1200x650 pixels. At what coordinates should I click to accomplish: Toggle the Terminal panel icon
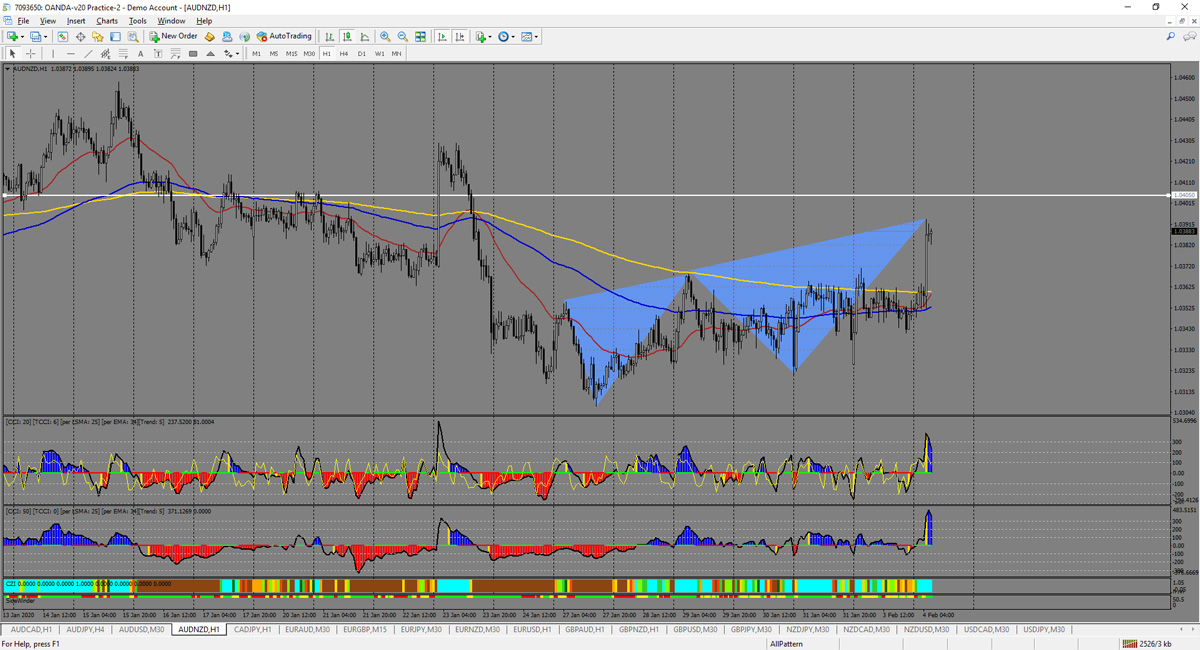point(115,37)
